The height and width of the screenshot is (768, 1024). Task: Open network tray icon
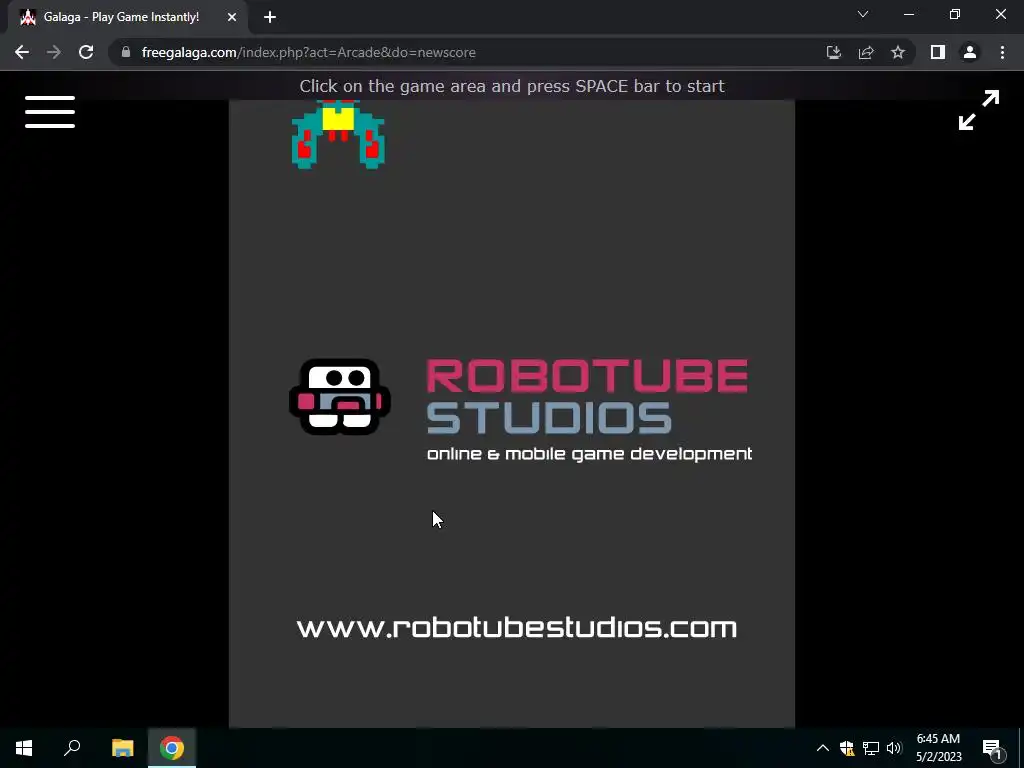pos(871,748)
